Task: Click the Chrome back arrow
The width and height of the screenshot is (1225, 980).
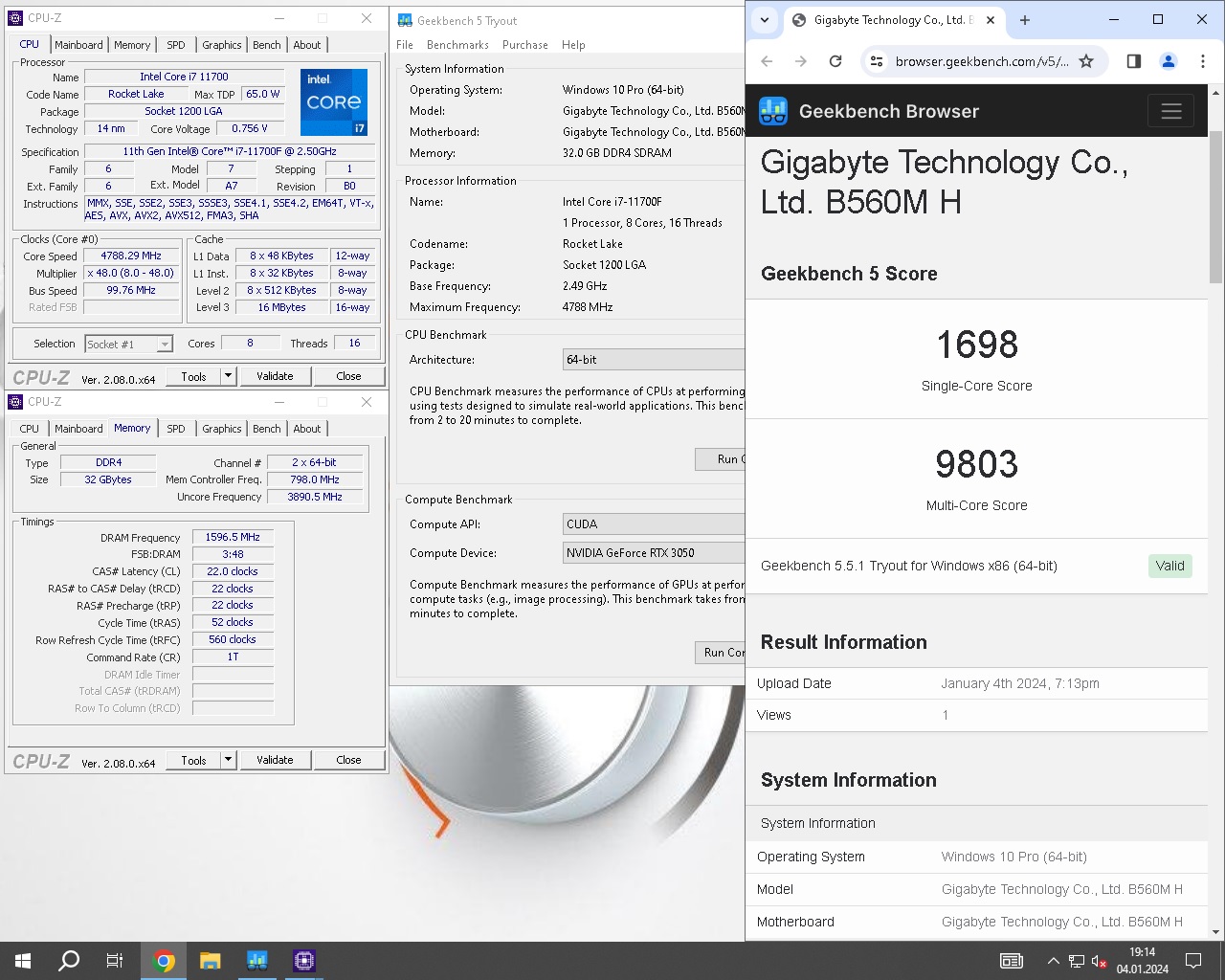Action: click(767, 61)
